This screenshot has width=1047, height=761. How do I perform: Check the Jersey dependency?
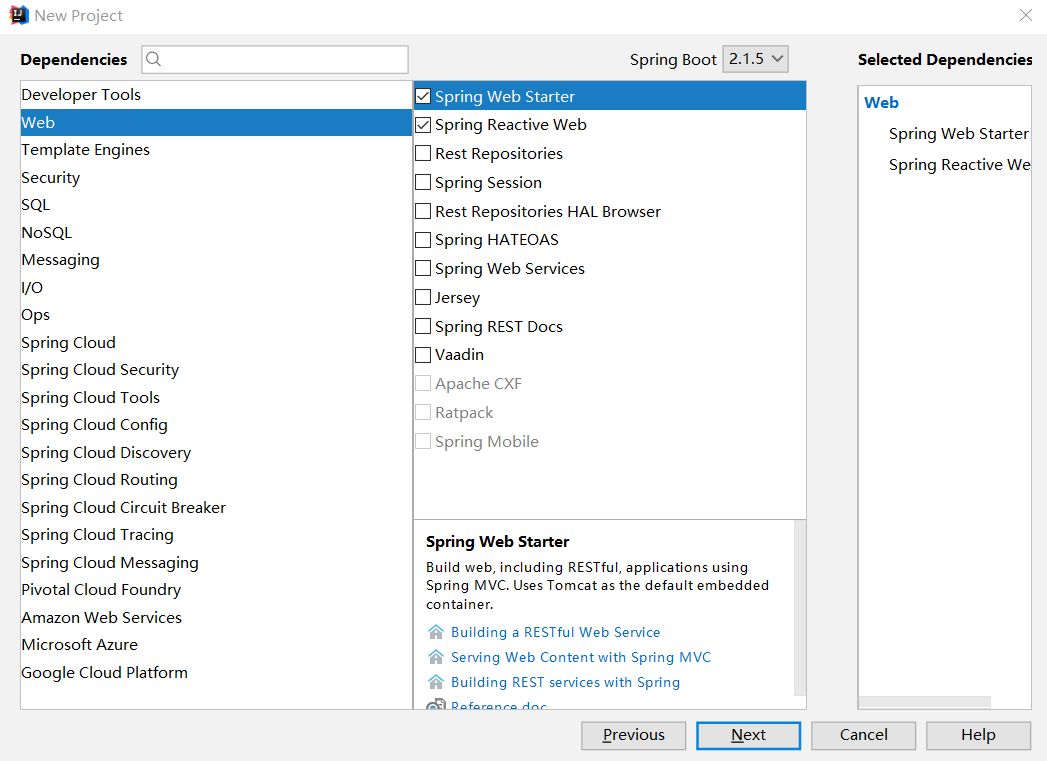coord(423,297)
